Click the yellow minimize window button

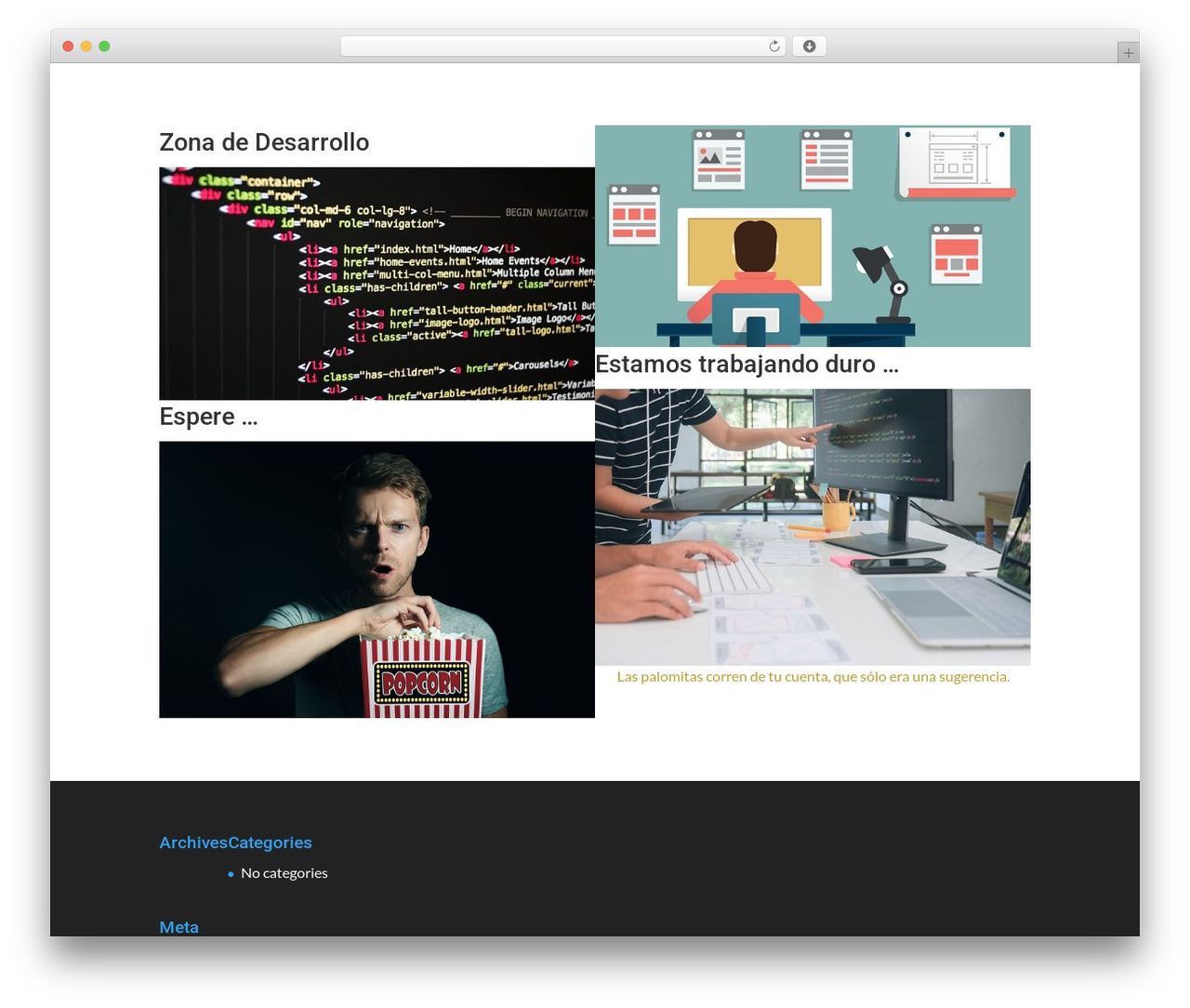[86, 46]
